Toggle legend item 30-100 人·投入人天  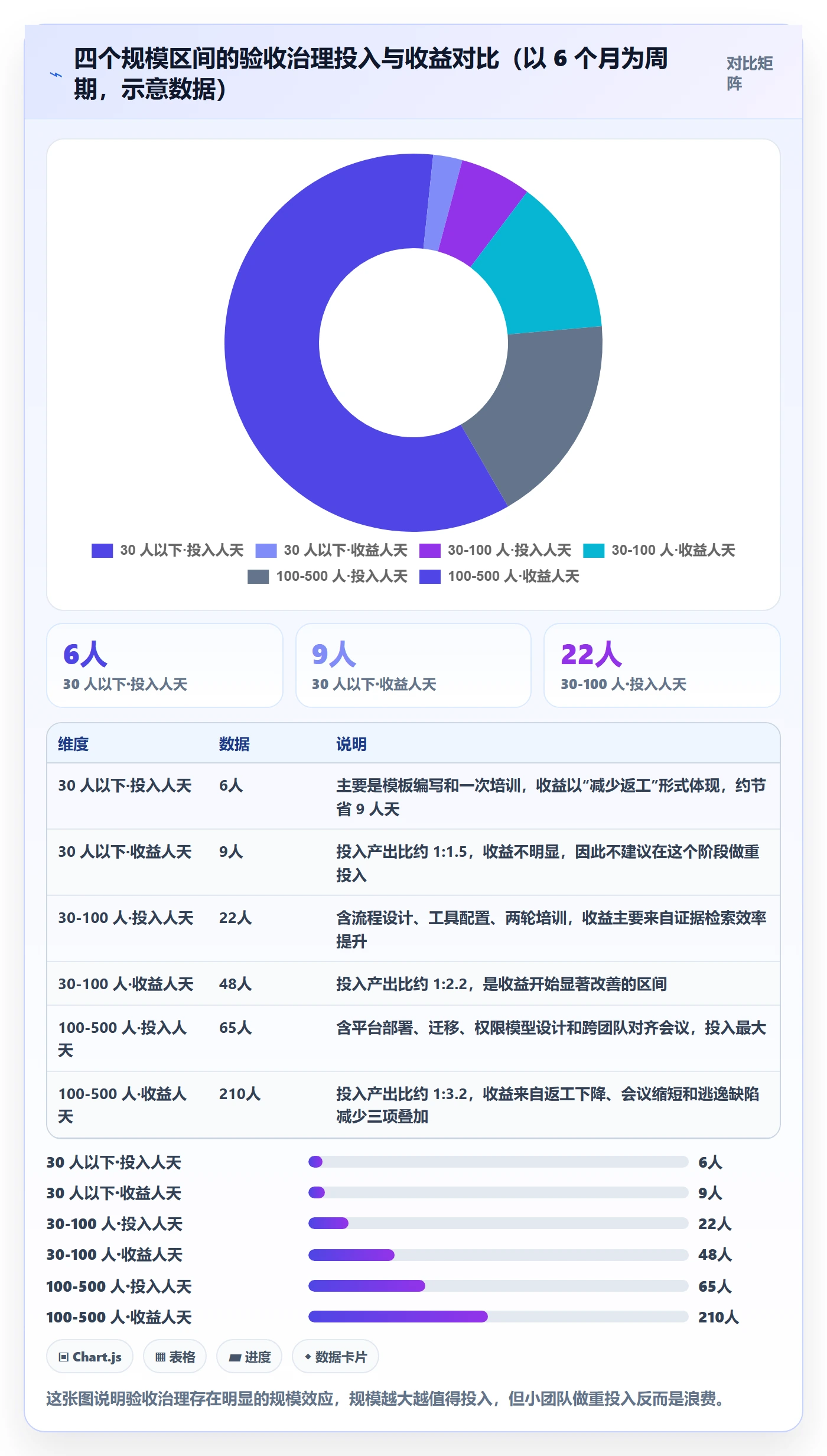point(495,551)
